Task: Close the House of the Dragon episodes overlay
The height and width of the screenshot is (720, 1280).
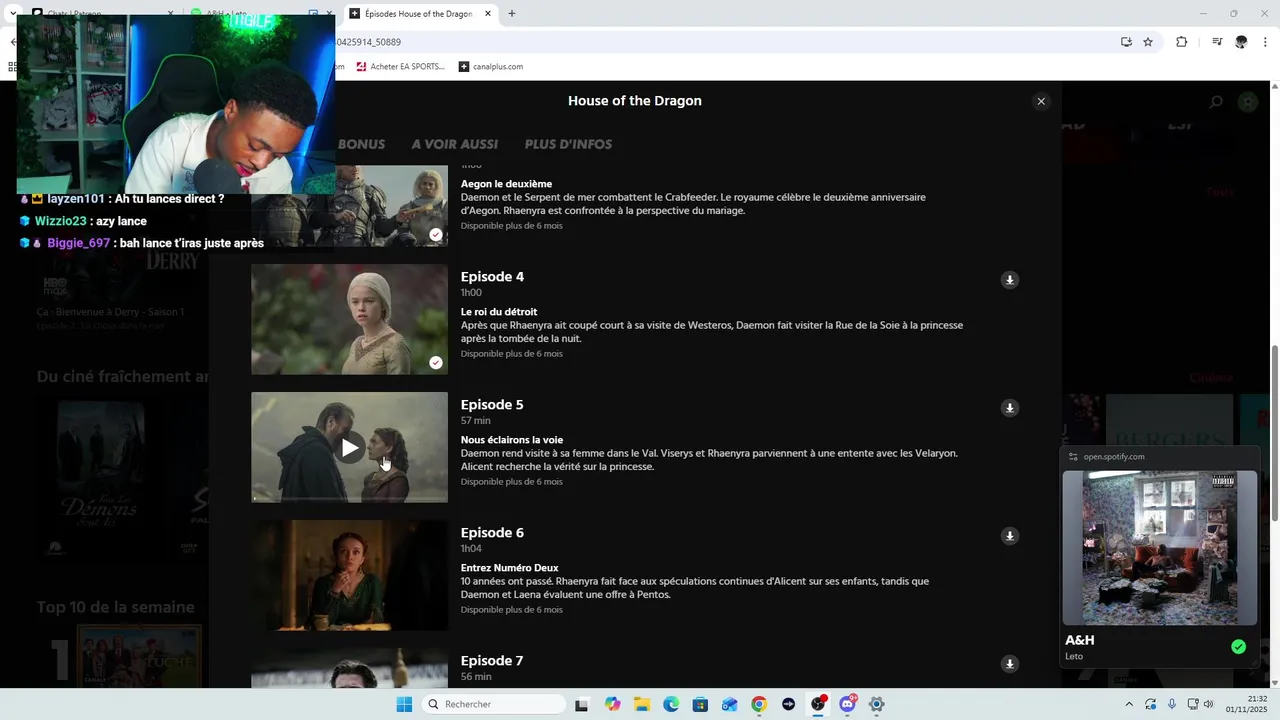Action: click(1041, 101)
